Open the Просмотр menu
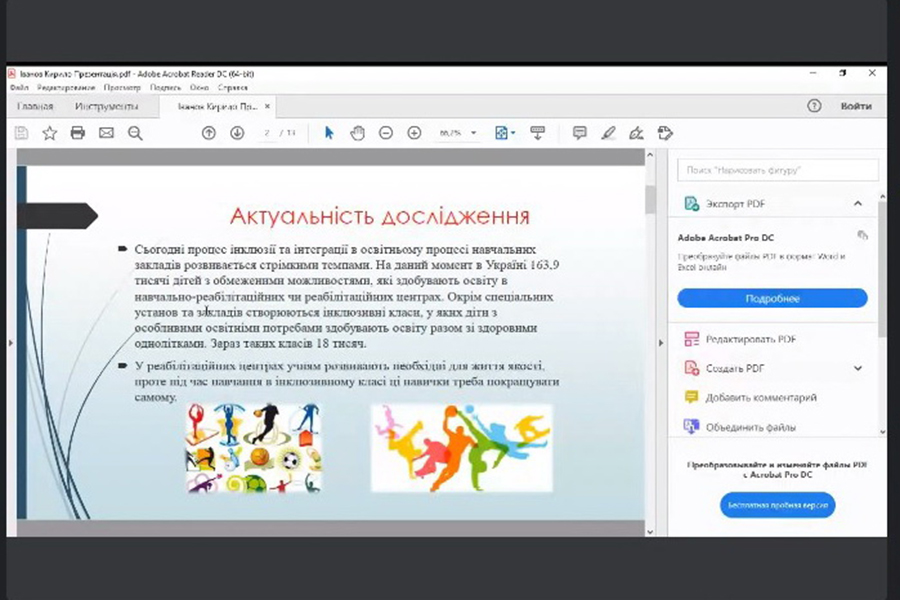Image resolution: width=900 pixels, height=600 pixels. pos(122,88)
